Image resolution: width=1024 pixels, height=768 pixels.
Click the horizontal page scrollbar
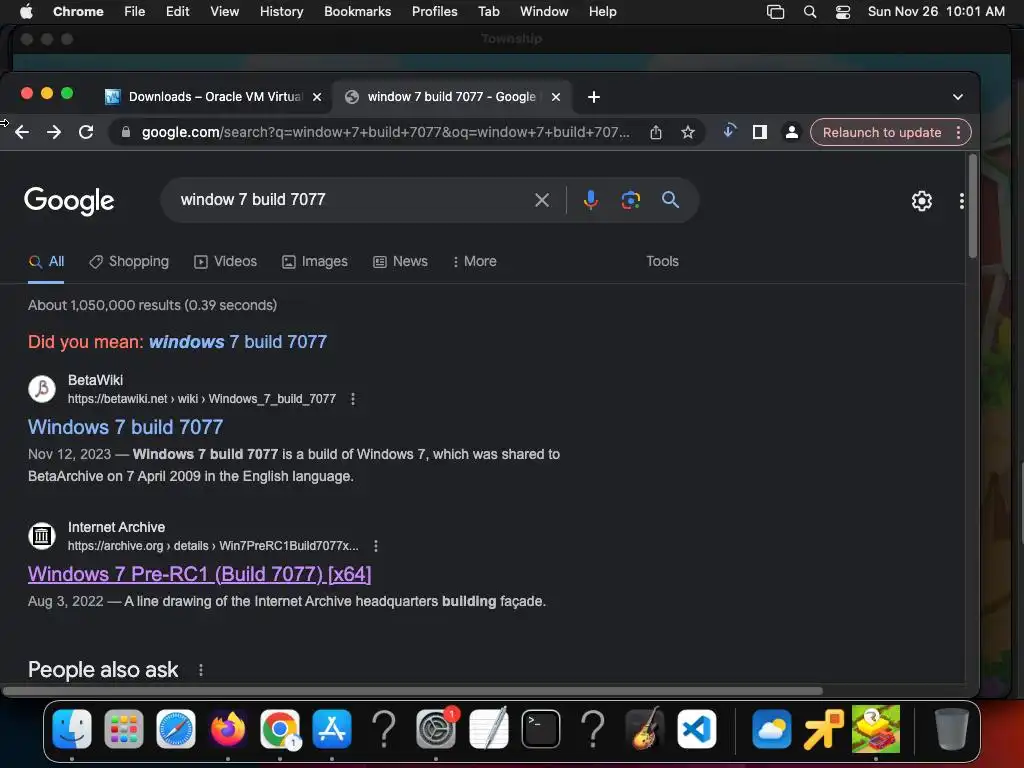point(413,690)
